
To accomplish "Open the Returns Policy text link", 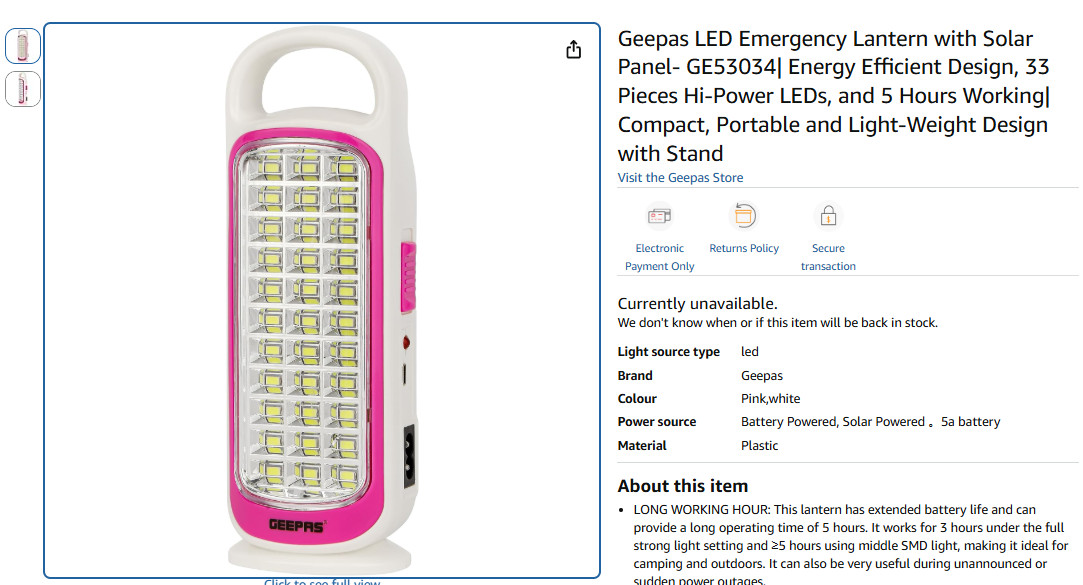I will [744, 248].
